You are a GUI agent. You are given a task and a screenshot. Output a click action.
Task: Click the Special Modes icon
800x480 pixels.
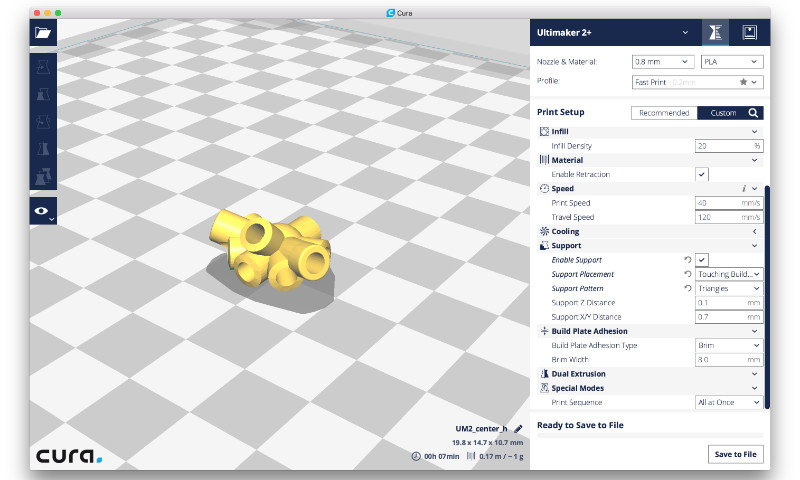tap(544, 388)
